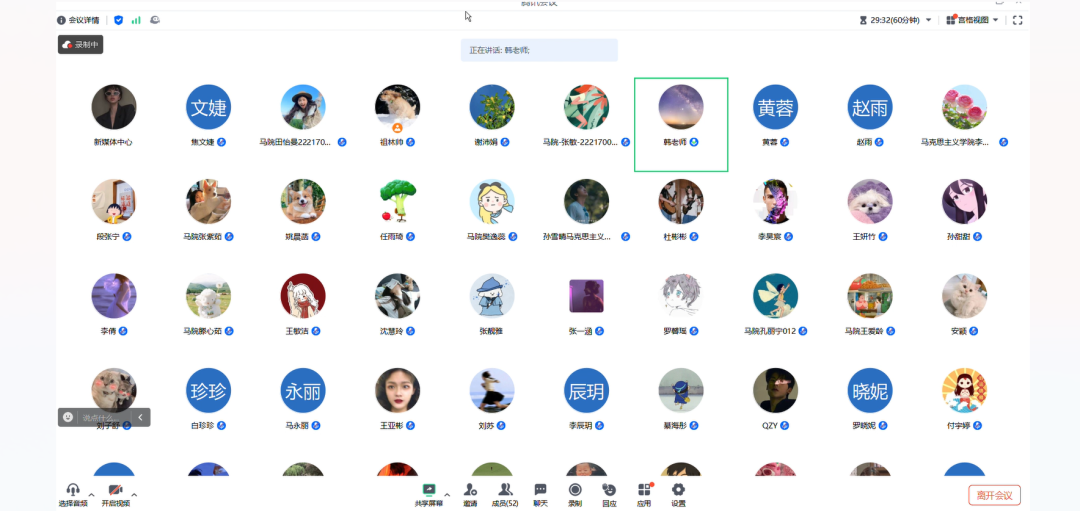The image size is (1080, 511).
Task: Open the 成员(52) members list
Action: point(506,490)
